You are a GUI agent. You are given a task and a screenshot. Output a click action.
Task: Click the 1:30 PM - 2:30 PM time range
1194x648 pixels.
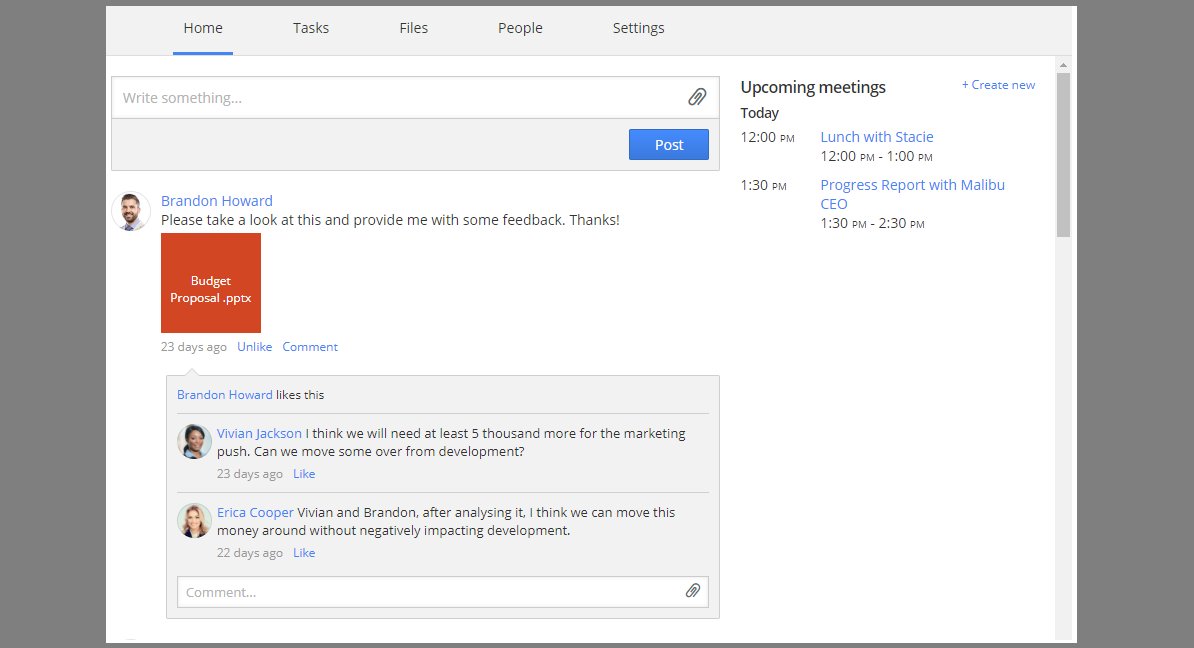coord(873,223)
